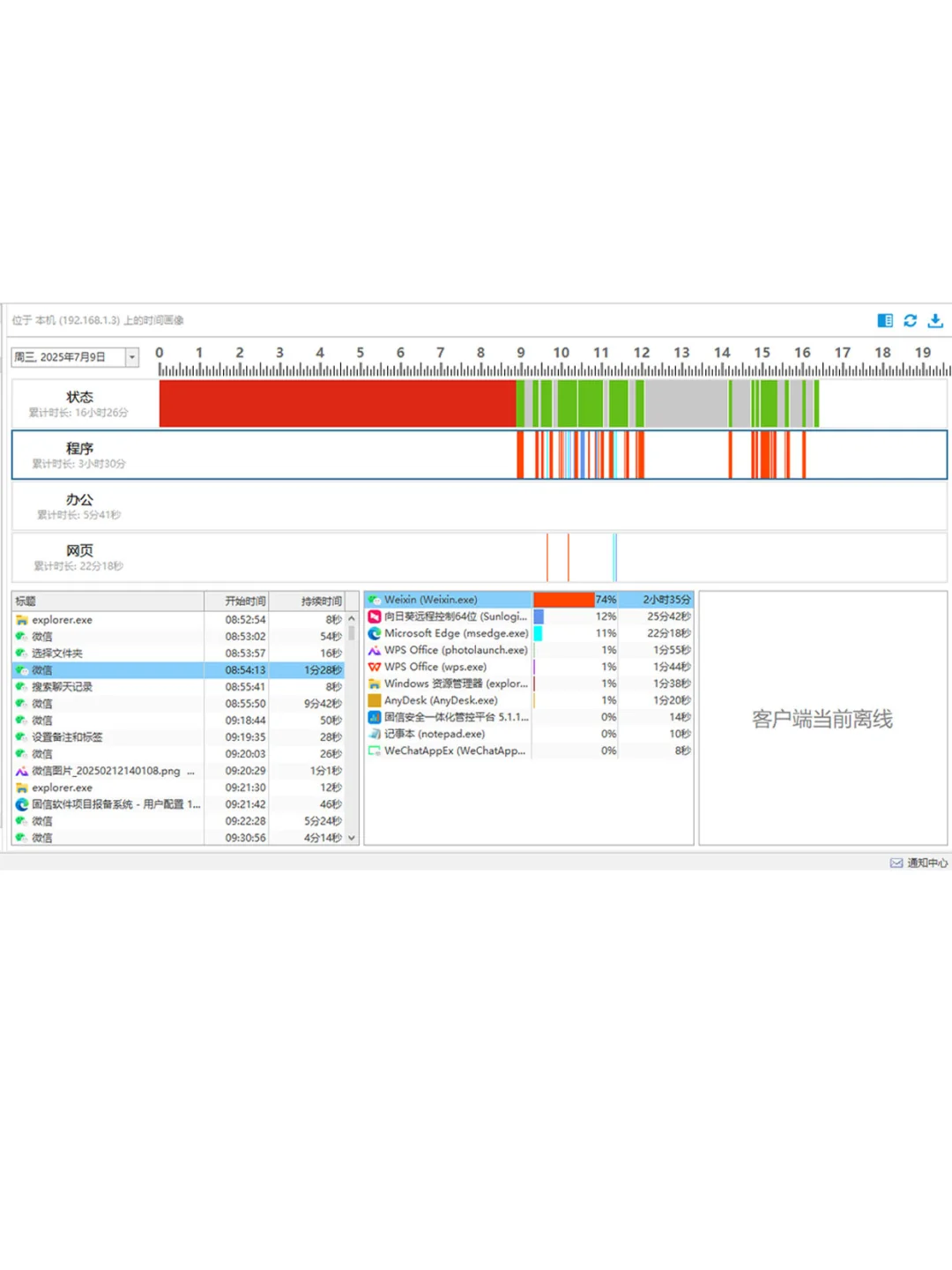Click the Windows 资源管理器 folder icon
The width and height of the screenshot is (952, 1270).
pyautogui.click(x=375, y=684)
